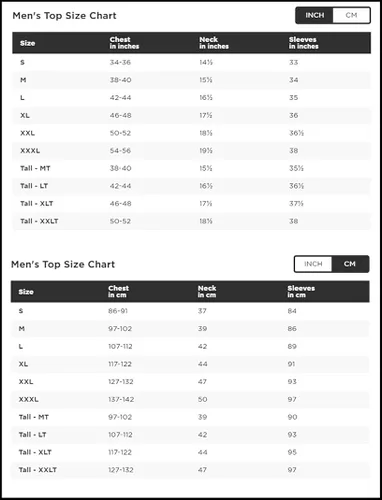
Task: Switch the upper chart toggle to CM
Action: 351,15
